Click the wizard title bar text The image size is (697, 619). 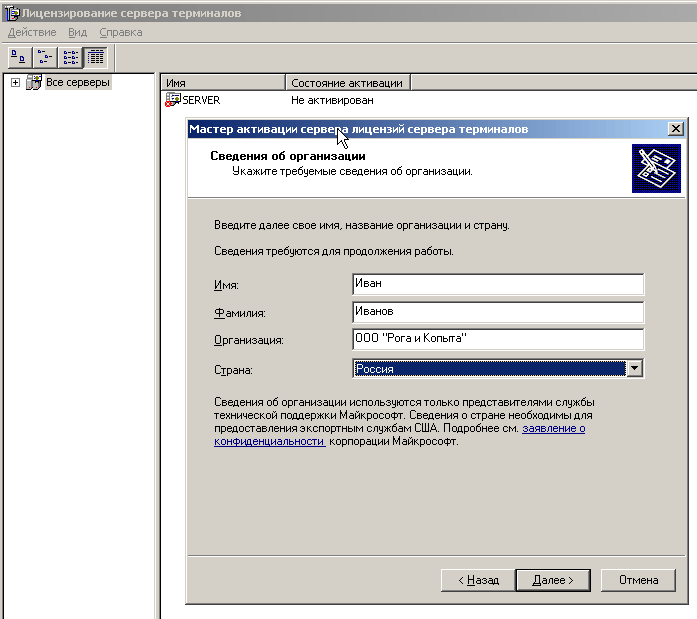[358, 129]
